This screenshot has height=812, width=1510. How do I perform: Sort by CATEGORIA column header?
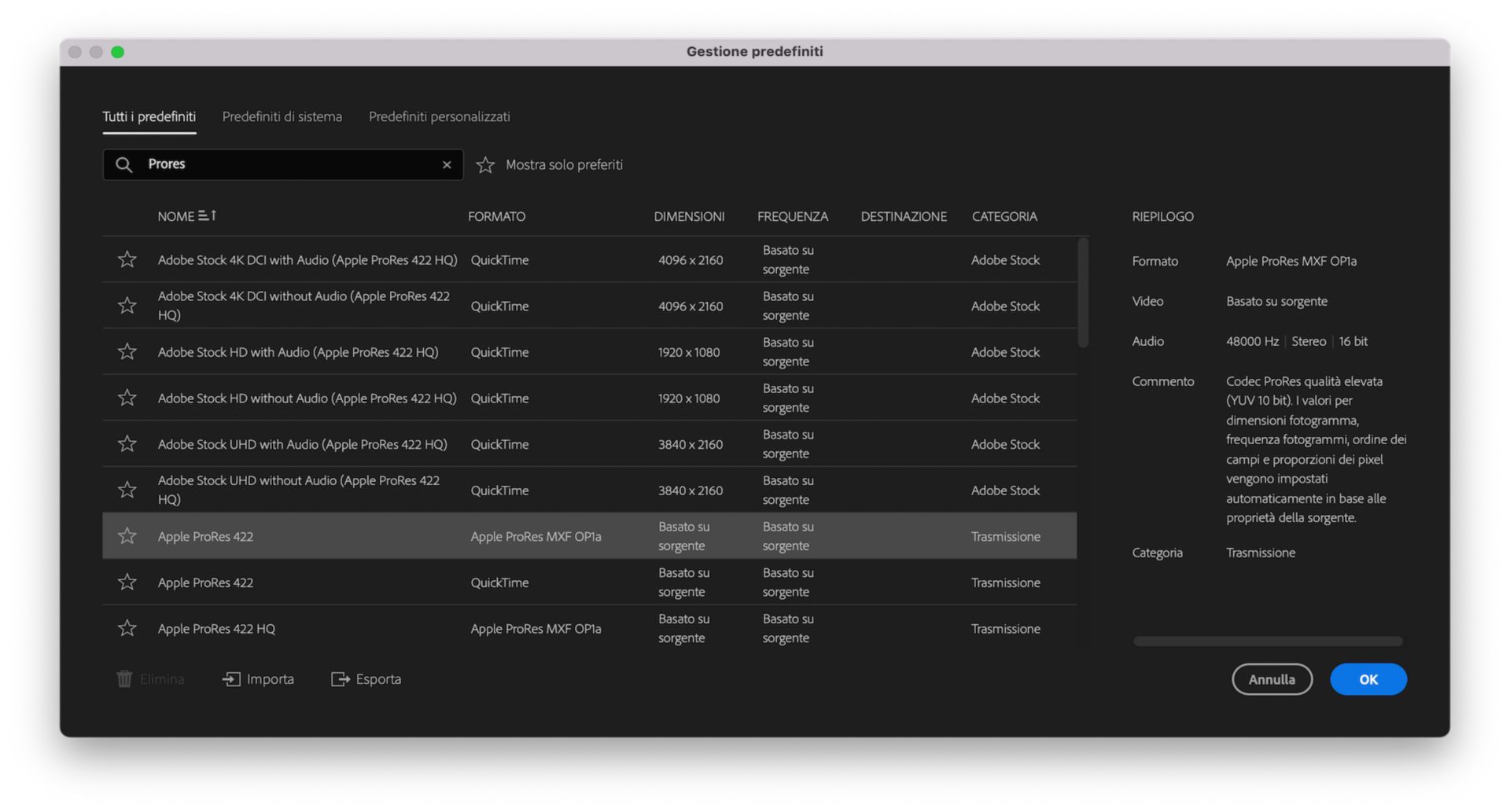1004,216
